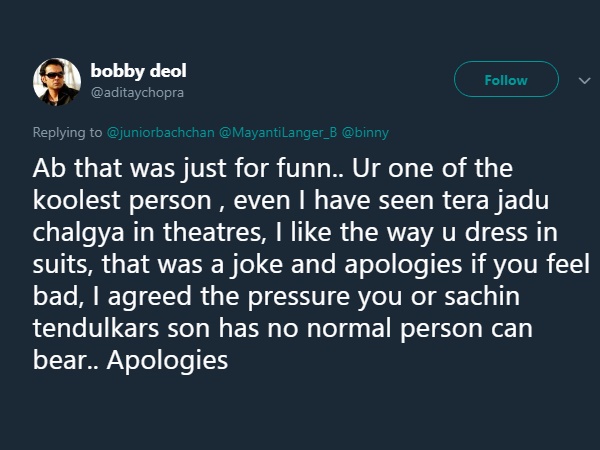The height and width of the screenshot is (450, 600).
Task: Click the tweet's first line starting 'Ab that was'
Action: tap(272, 168)
